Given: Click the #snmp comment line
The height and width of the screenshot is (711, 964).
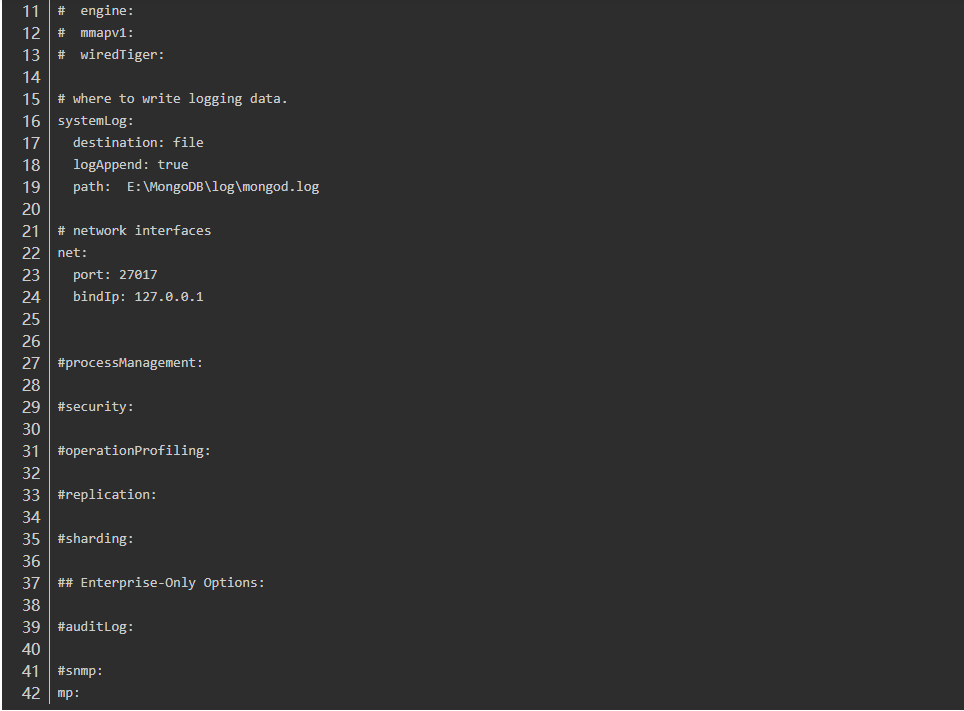Looking at the screenshot, I should click(80, 671).
